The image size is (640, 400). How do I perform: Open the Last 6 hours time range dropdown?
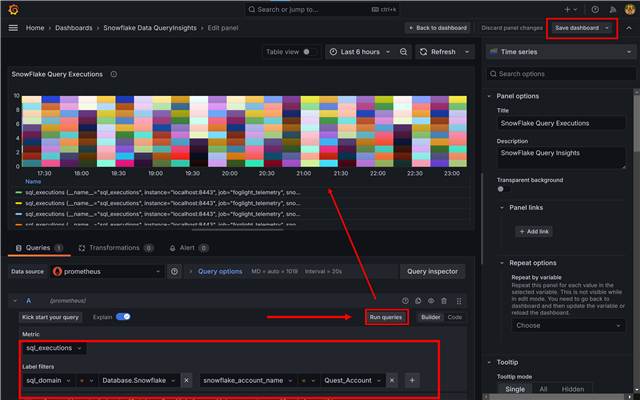(360, 52)
